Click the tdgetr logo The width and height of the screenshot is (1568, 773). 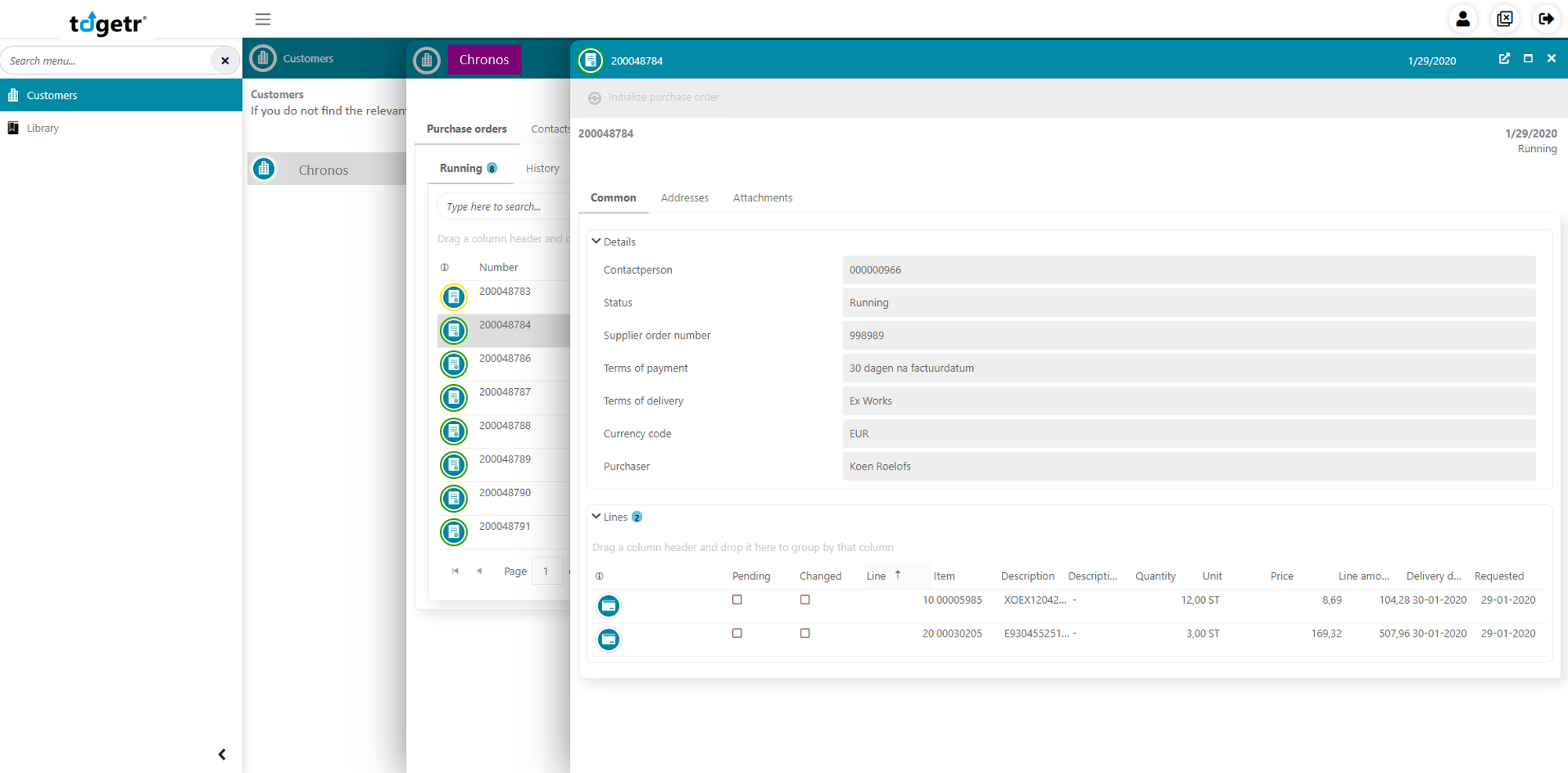[108, 23]
